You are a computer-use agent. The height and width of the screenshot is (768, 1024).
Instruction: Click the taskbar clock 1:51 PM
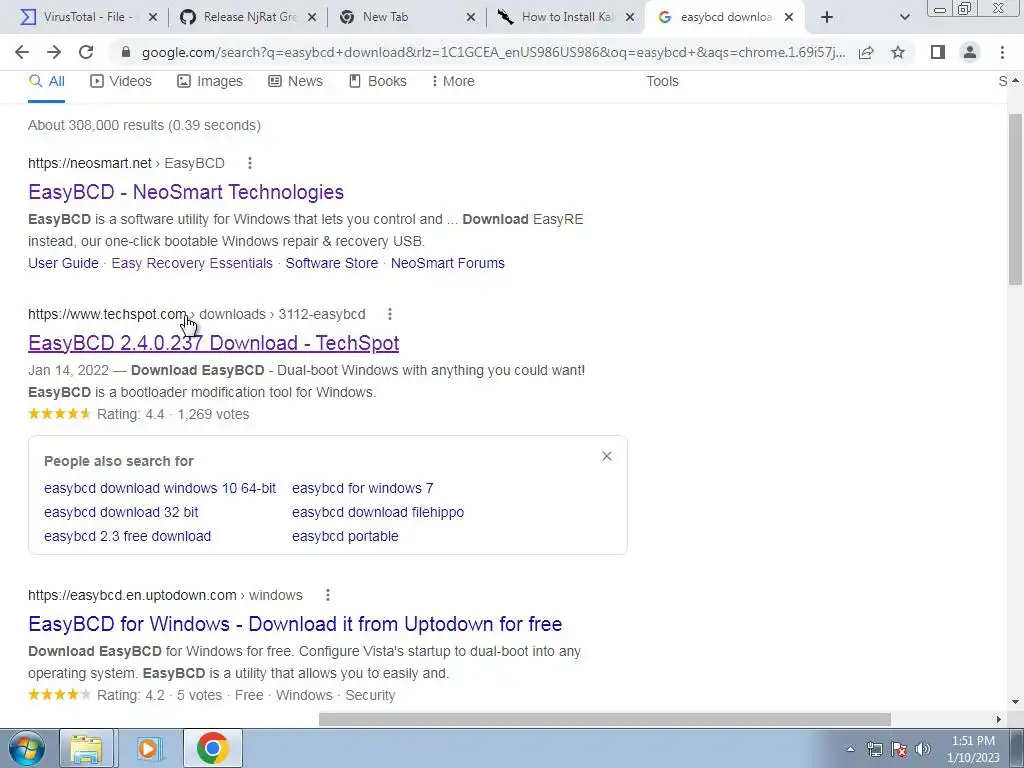click(973, 749)
